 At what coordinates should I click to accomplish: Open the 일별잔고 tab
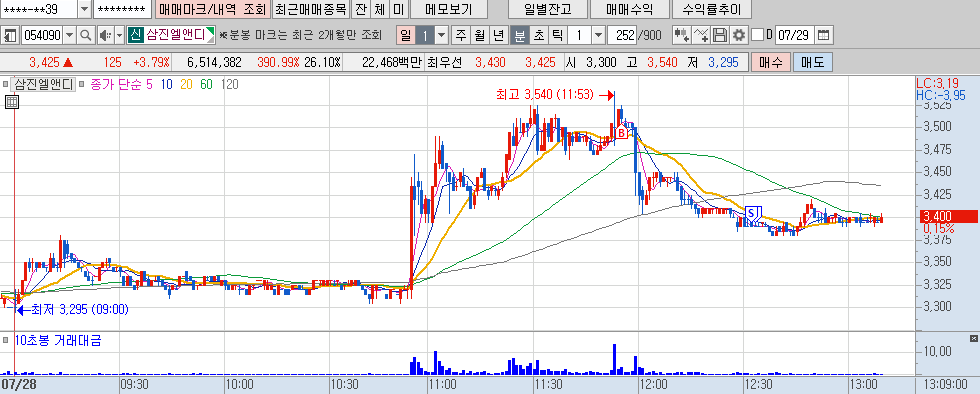pos(547,9)
